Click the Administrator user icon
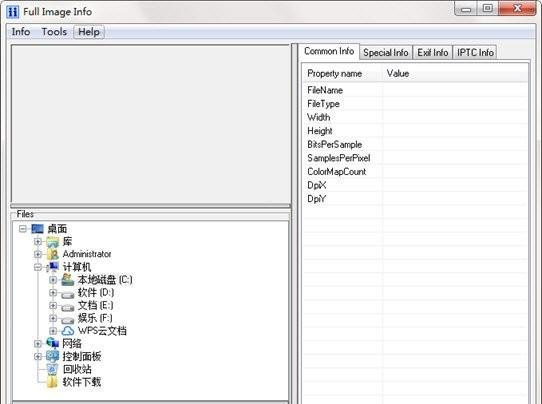This screenshot has height=404, width=542. point(53,254)
